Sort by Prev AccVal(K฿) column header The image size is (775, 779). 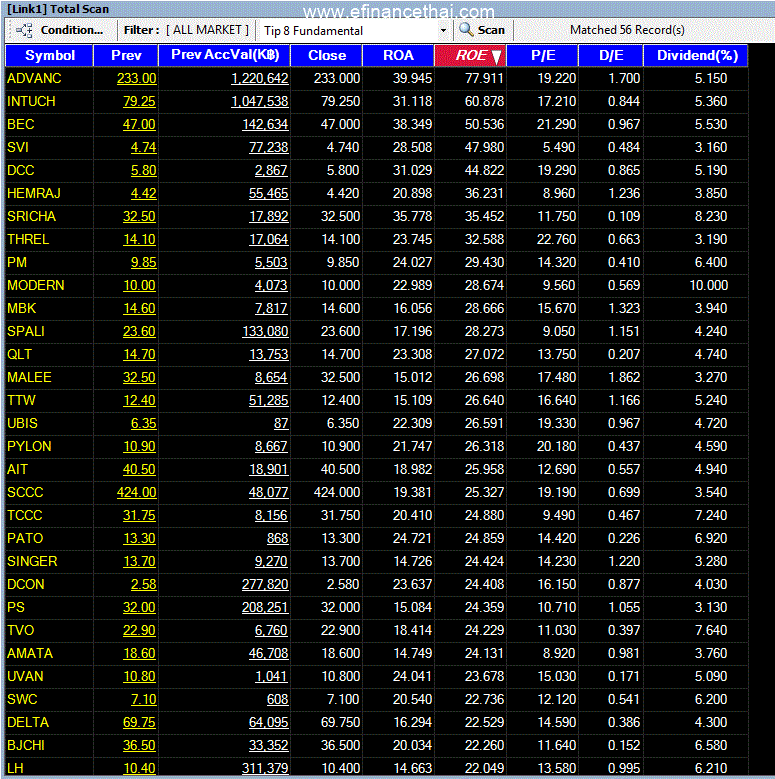(x=225, y=55)
